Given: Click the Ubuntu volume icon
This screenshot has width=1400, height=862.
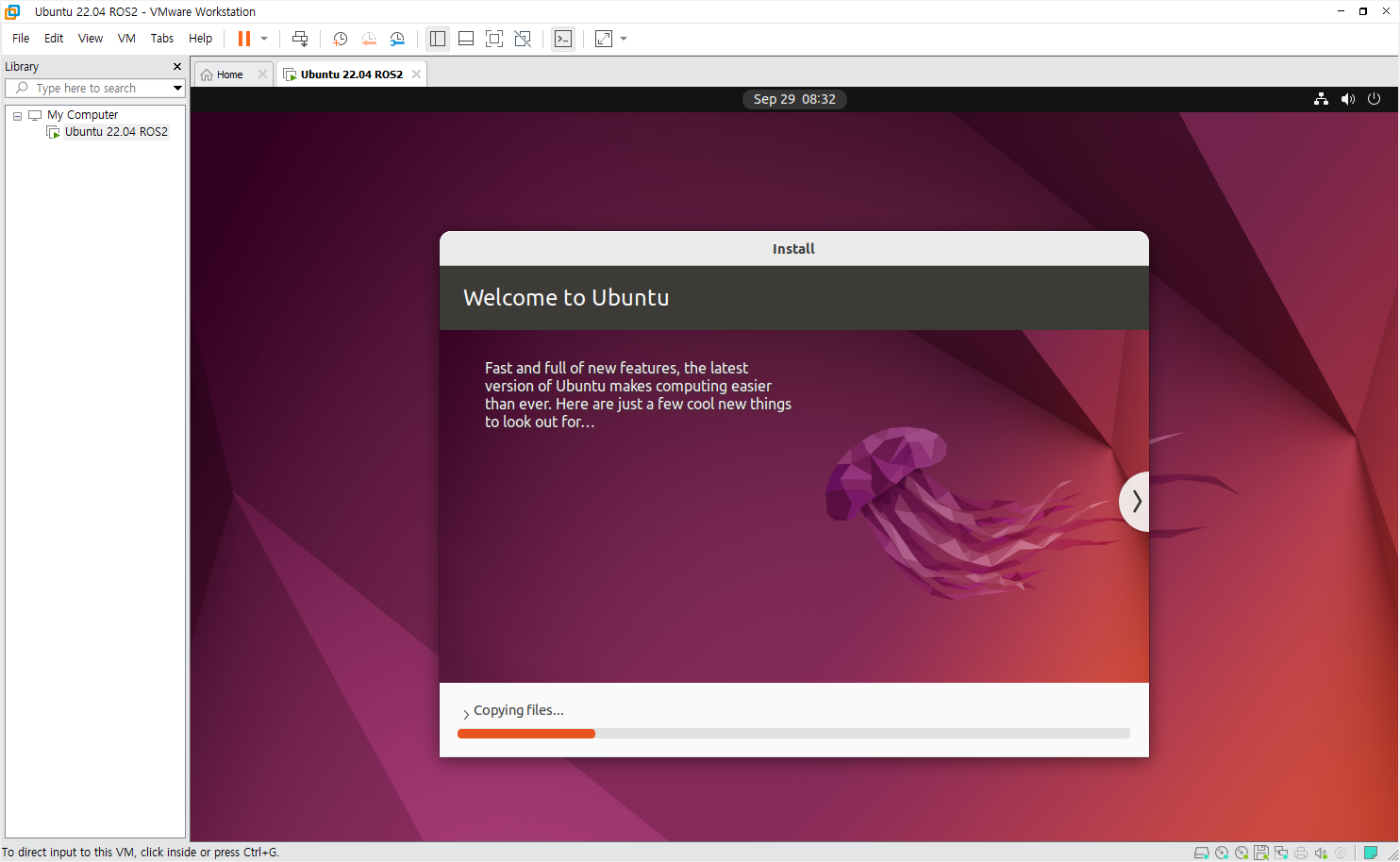Looking at the screenshot, I should coord(1347,99).
